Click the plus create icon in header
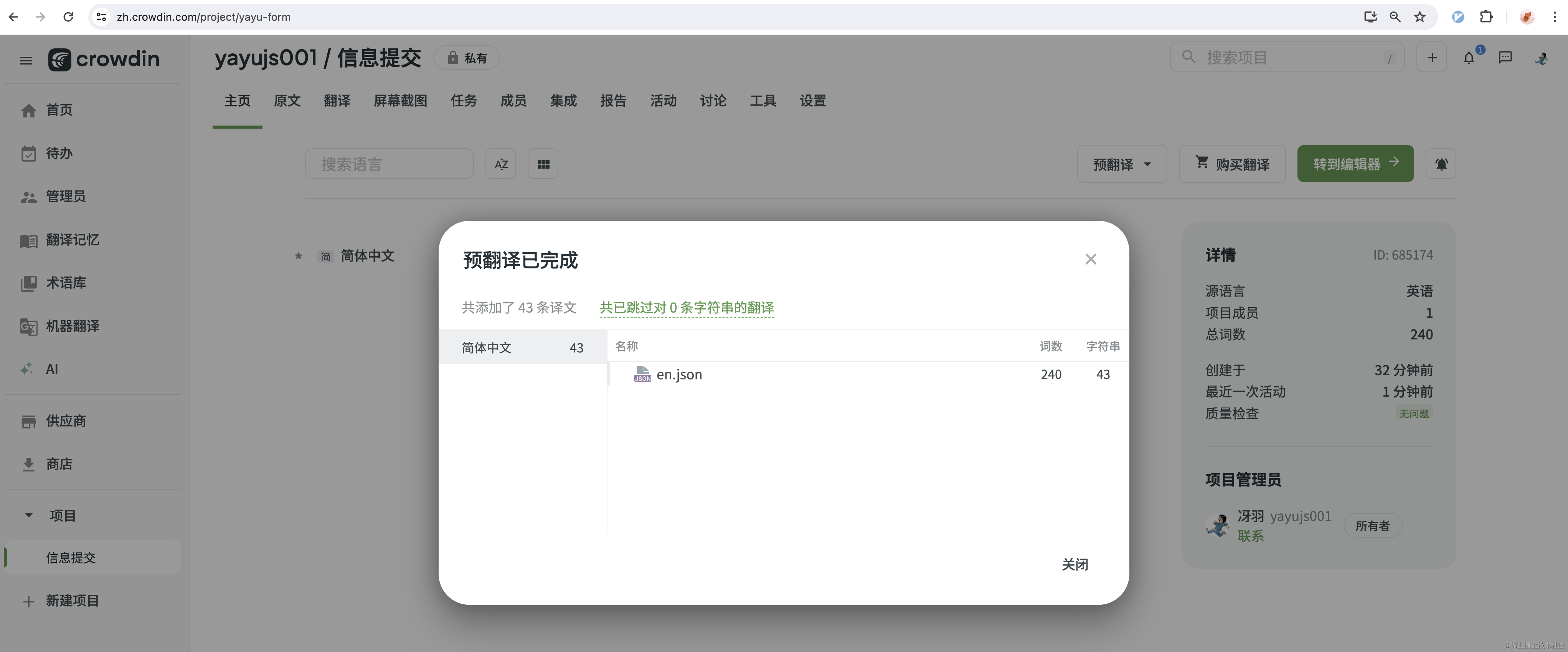The image size is (1568, 652). (x=1432, y=58)
